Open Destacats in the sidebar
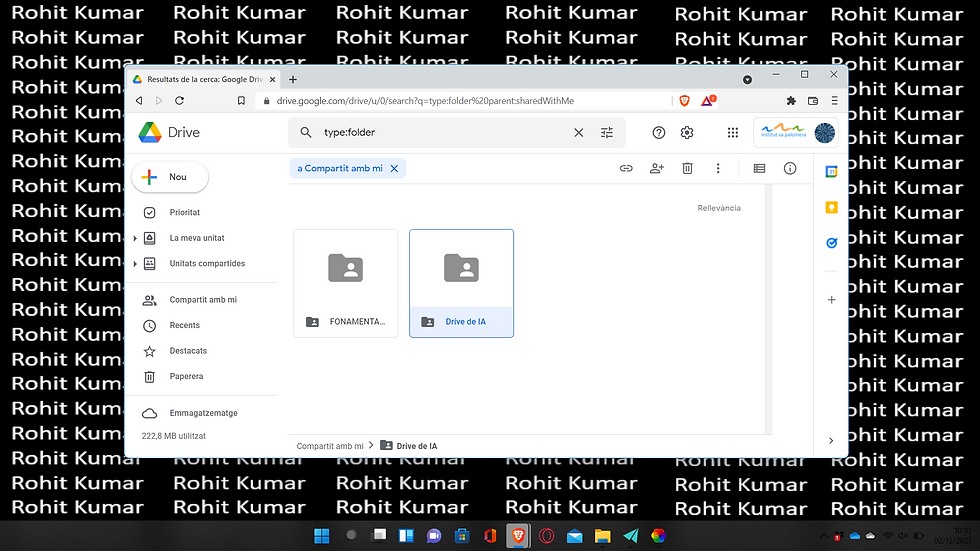Viewport: 980px width, 551px height. click(188, 351)
